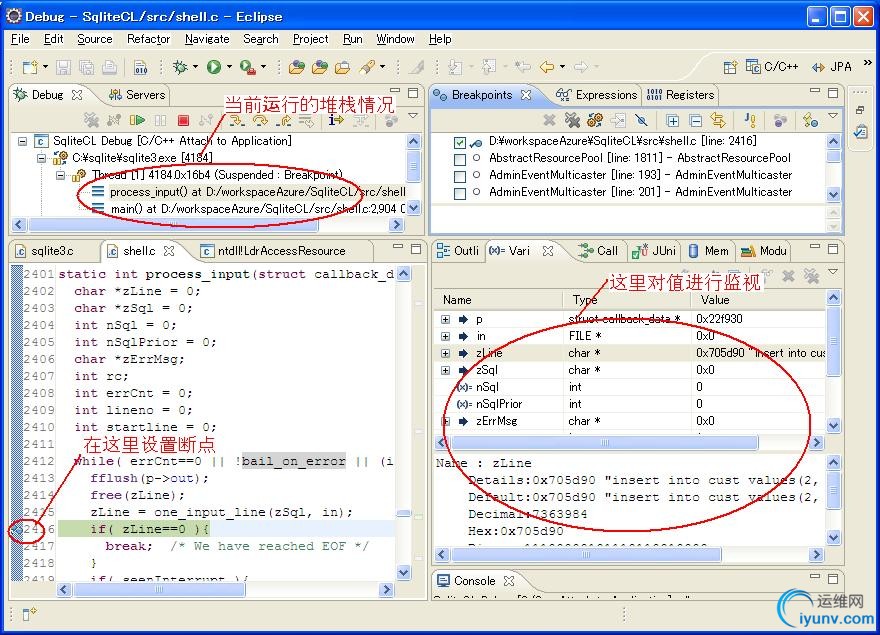Check the AdminEventMulticaster line 193 breakpoint
Image resolution: width=880 pixels, height=635 pixels.
click(x=460, y=176)
